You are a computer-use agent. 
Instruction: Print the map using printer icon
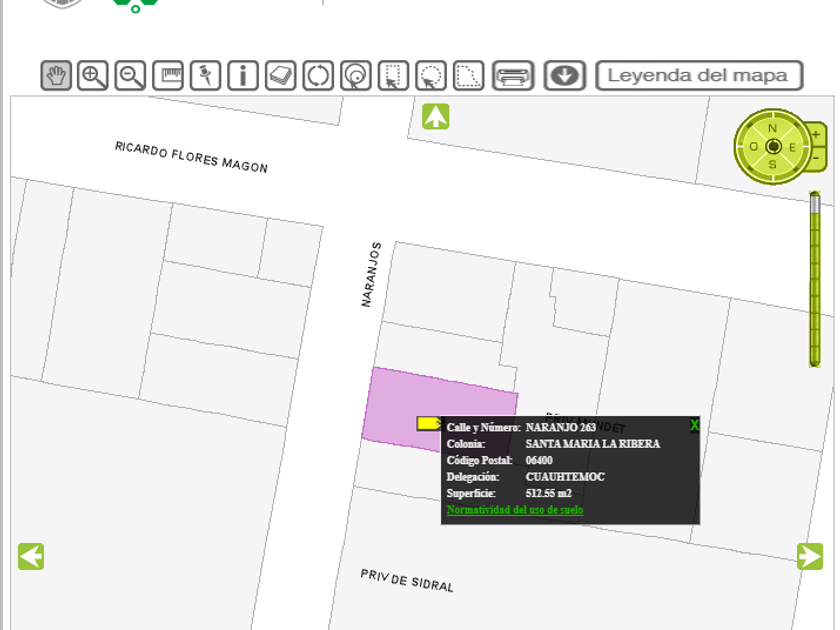513,76
